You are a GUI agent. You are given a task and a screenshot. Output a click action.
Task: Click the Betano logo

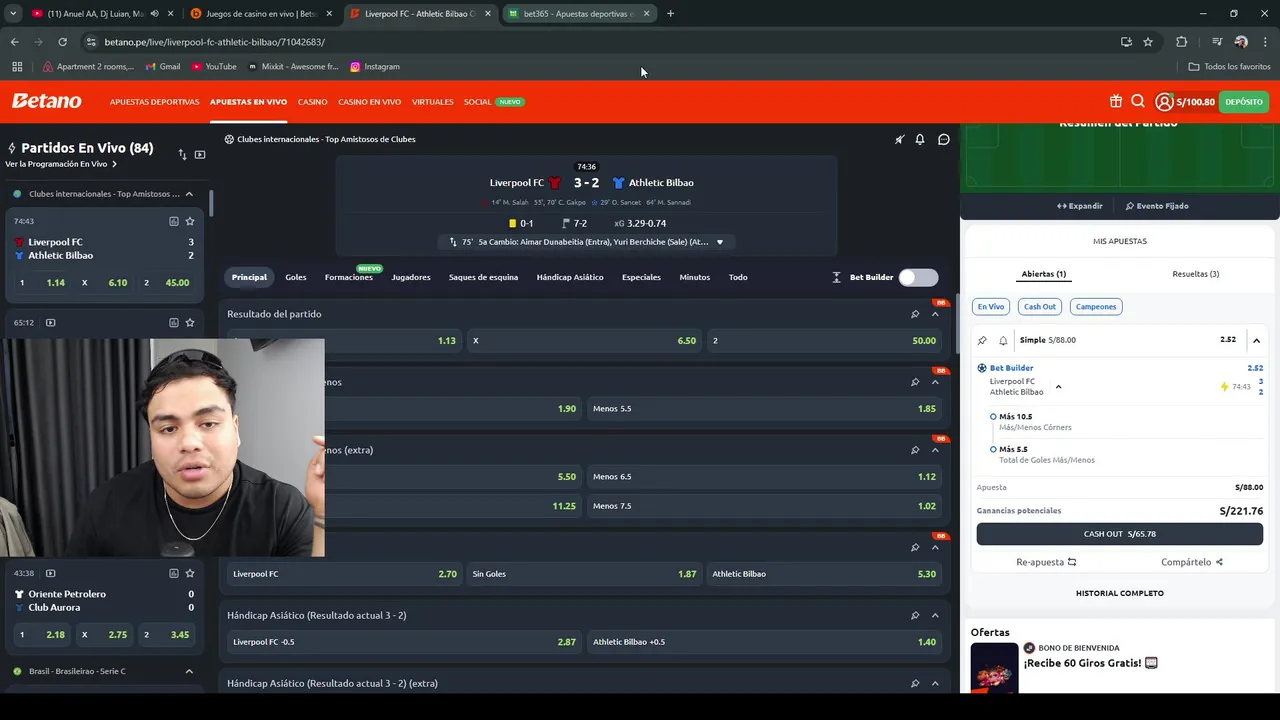[x=46, y=101]
